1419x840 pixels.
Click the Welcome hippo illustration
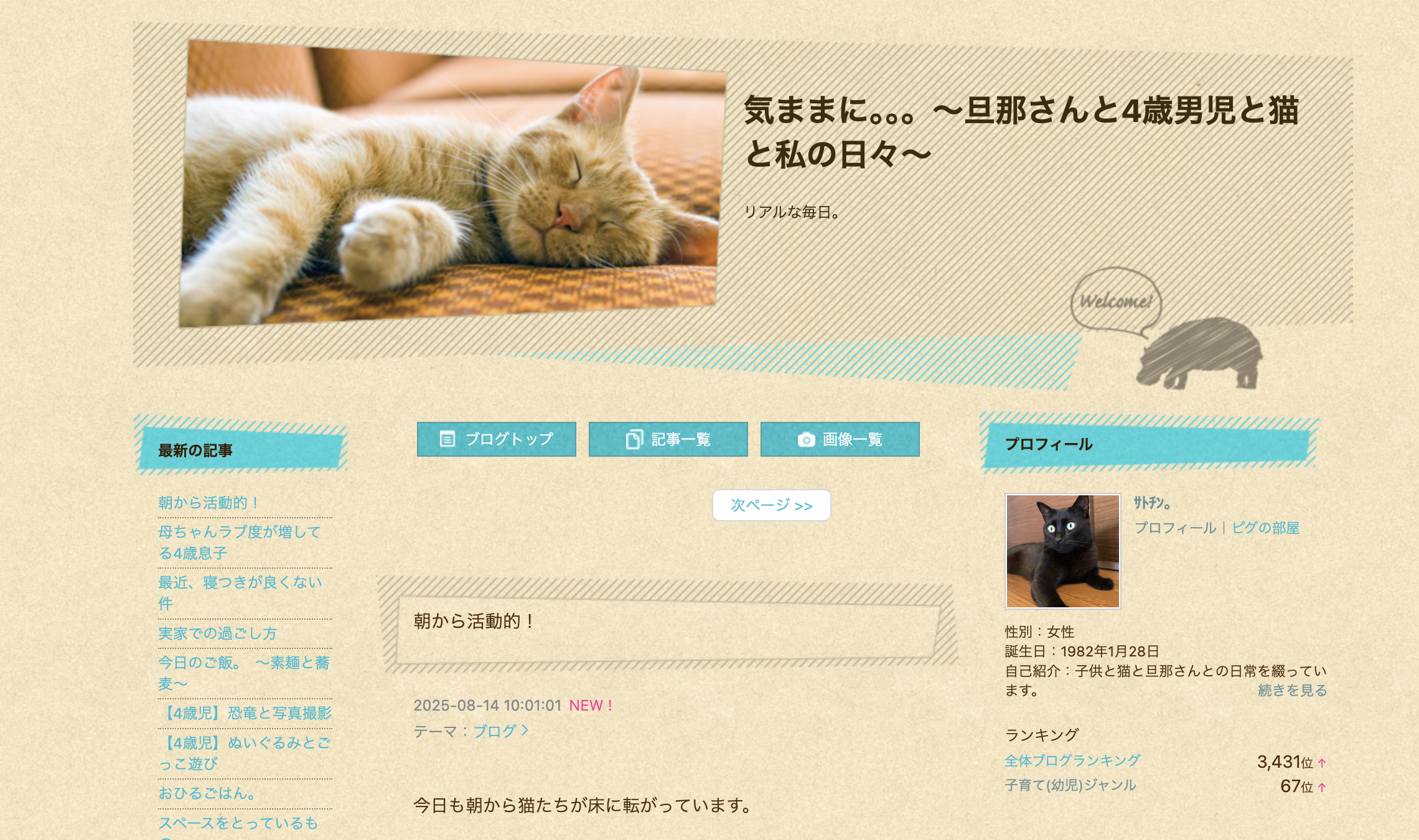[1165, 329]
